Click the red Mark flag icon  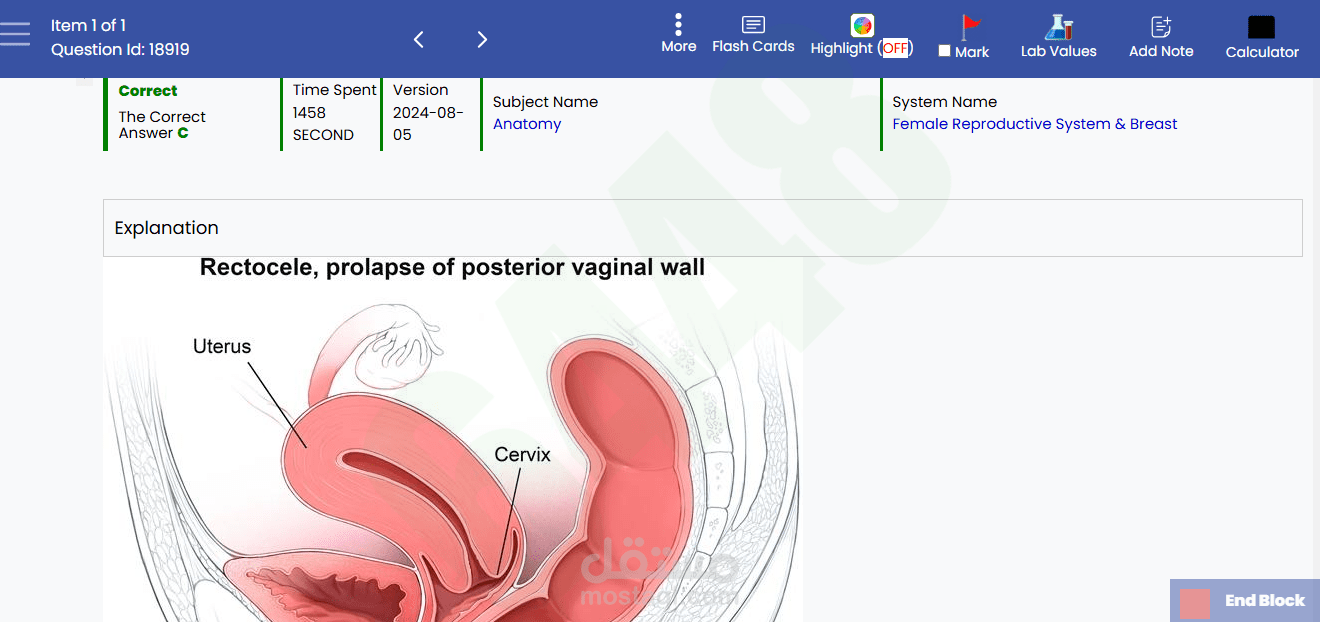click(970, 26)
